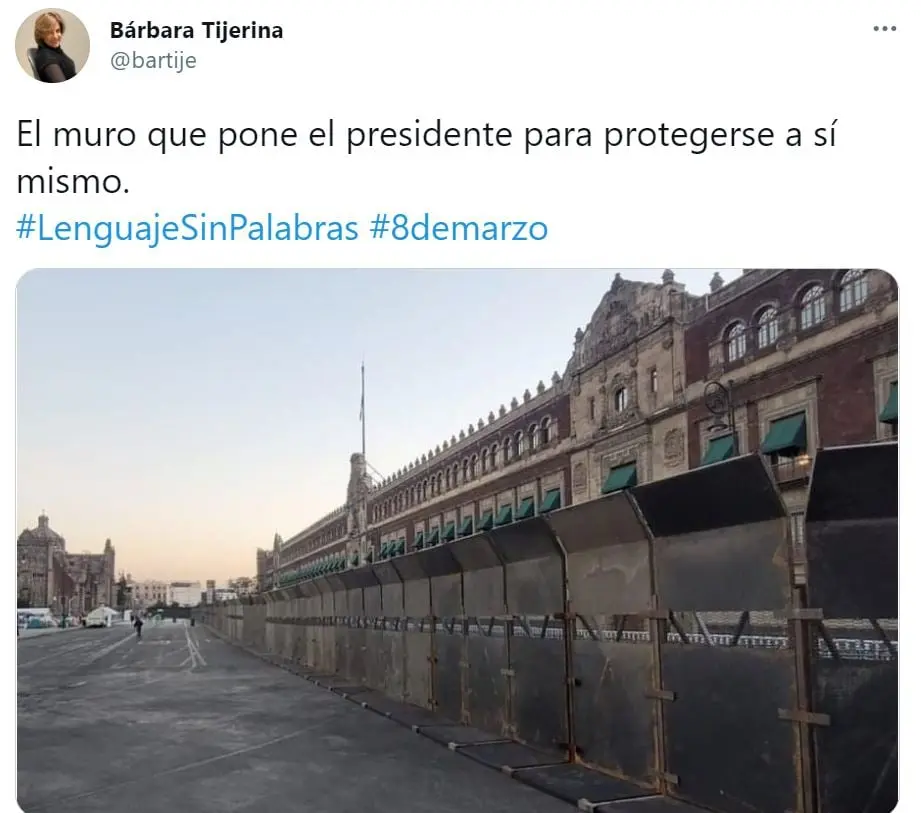This screenshot has height=813, width=921.
Task: Click the word 'presidente' in tweet text
Action: 429,135
